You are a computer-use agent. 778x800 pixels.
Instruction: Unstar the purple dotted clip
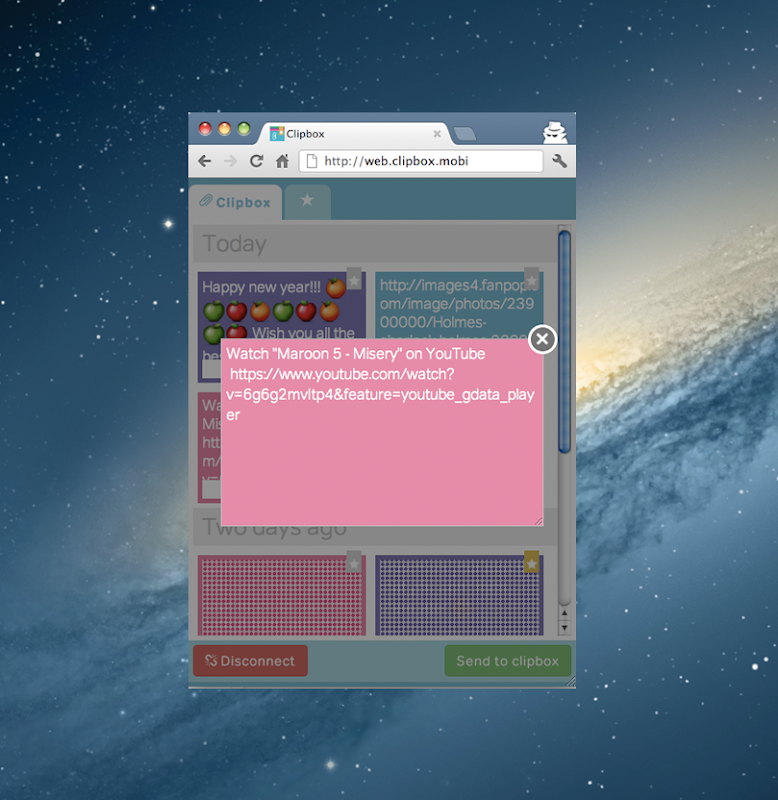pyautogui.click(x=532, y=562)
